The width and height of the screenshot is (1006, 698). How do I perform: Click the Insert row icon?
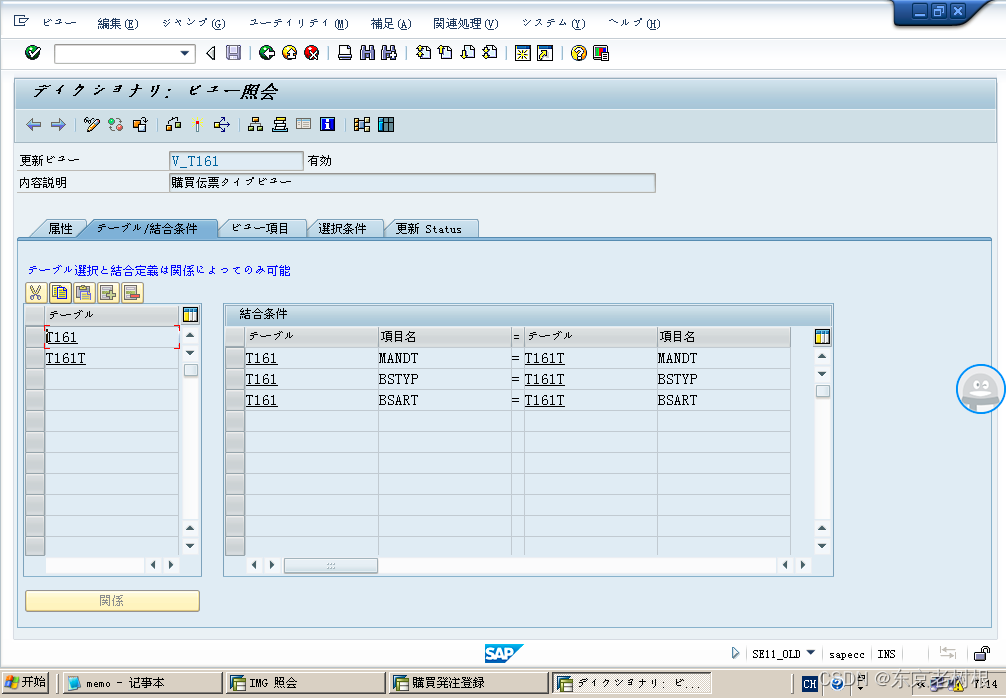(x=107, y=292)
